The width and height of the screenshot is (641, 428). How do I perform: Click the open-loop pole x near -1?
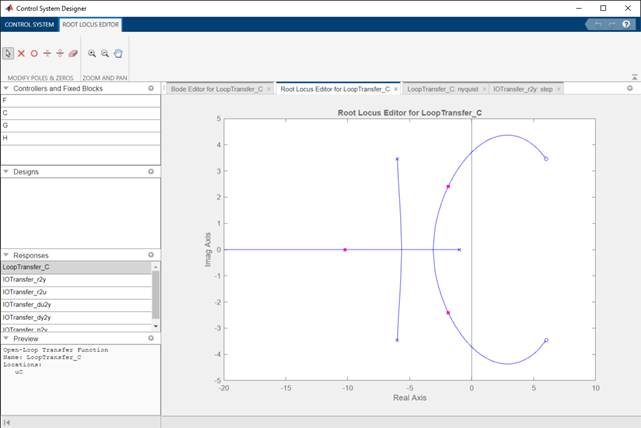pos(459,250)
